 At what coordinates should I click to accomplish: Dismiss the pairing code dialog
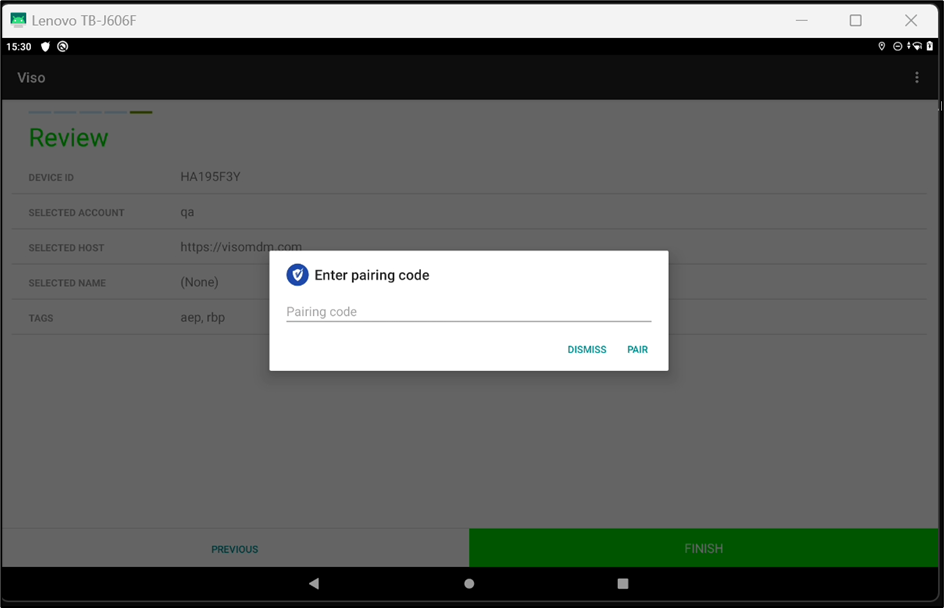pos(586,349)
